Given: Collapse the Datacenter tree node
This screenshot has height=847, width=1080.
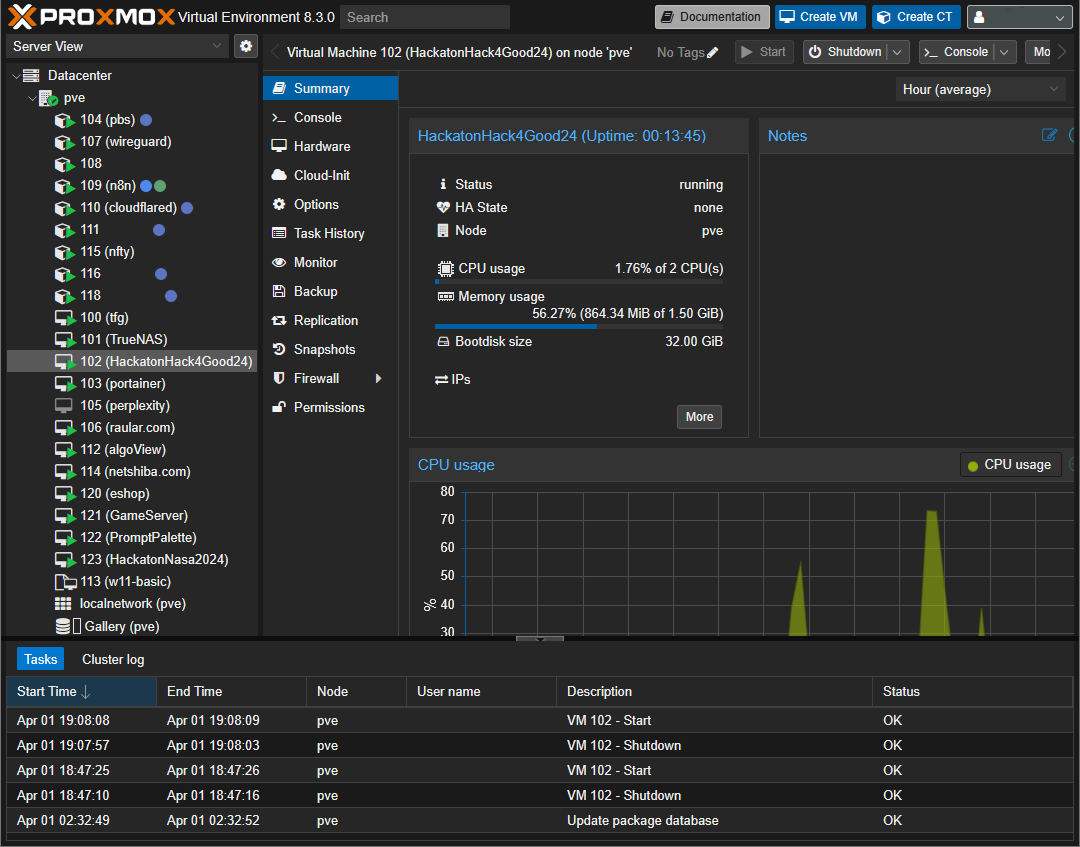Looking at the screenshot, I should [x=14, y=75].
